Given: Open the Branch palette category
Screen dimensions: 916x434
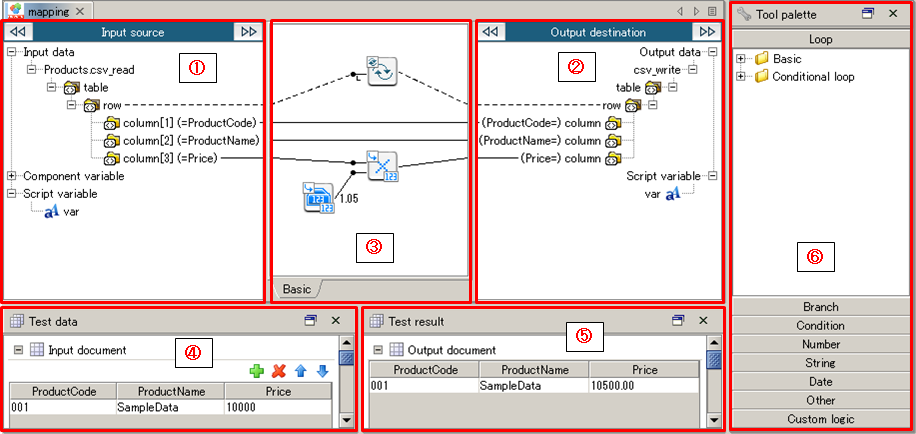Looking at the screenshot, I should point(820,307).
